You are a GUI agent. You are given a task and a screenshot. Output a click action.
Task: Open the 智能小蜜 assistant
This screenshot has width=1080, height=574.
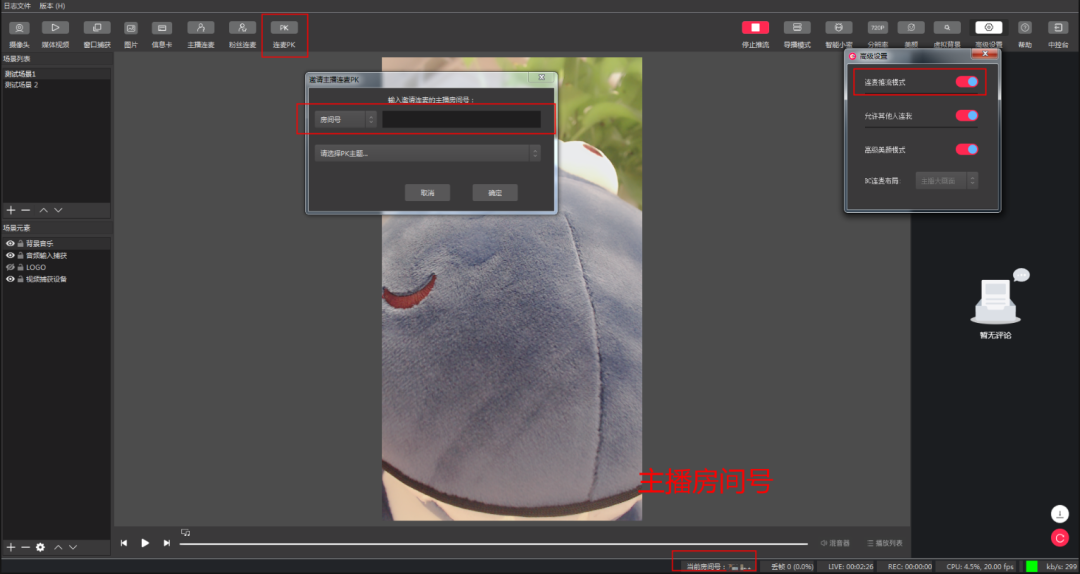click(839, 28)
